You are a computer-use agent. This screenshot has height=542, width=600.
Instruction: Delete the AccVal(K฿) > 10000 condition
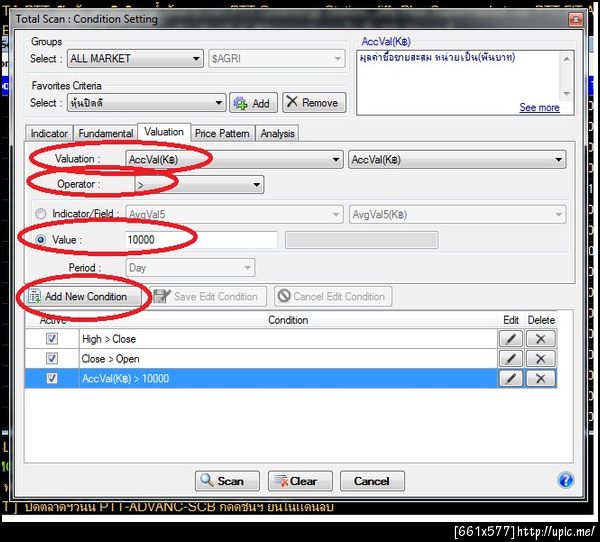point(540,379)
